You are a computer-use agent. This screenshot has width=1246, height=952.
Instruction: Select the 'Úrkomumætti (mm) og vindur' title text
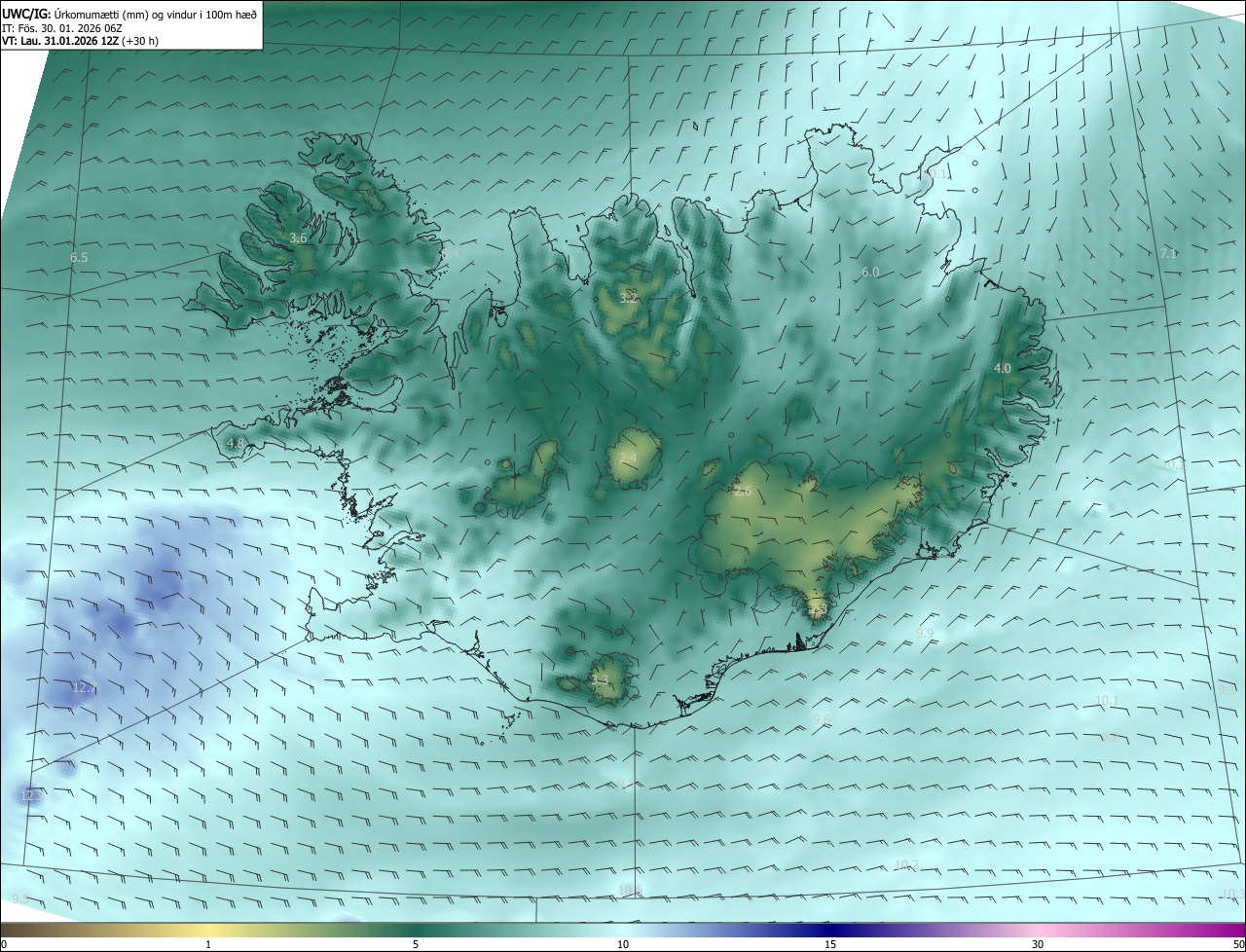tap(128, 14)
